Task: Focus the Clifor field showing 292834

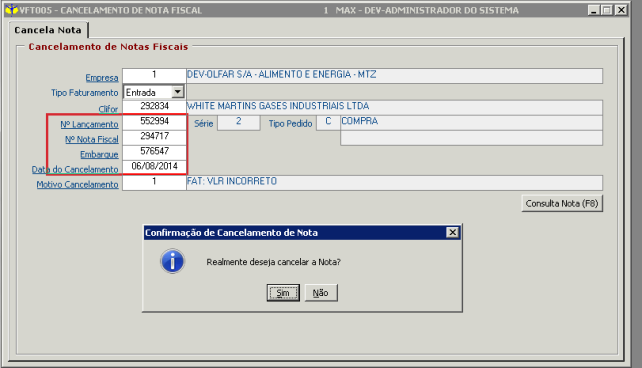Action: [154, 107]
